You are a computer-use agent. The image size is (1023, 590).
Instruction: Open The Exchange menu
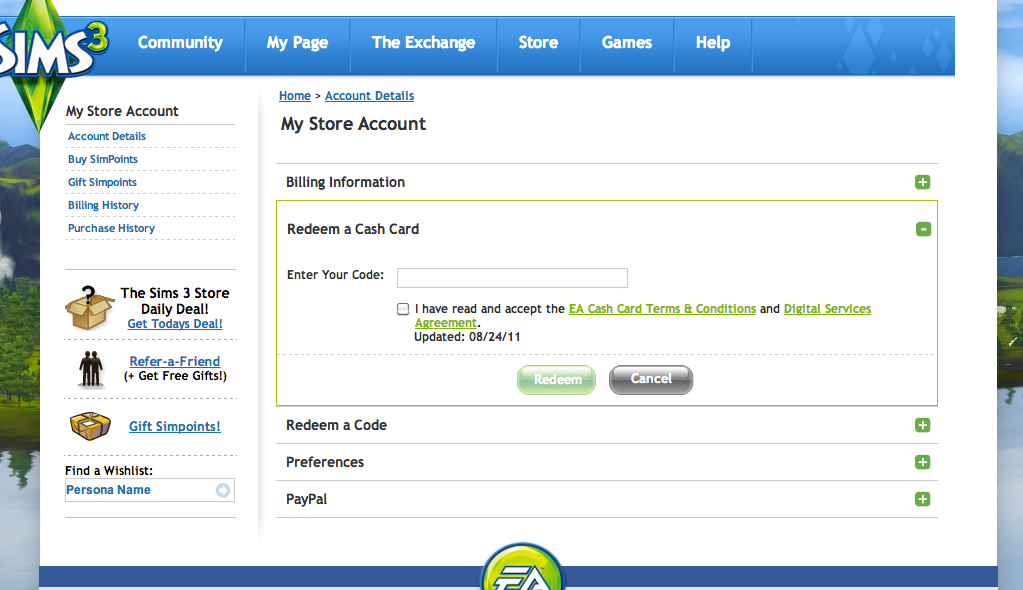coord(423,43)
